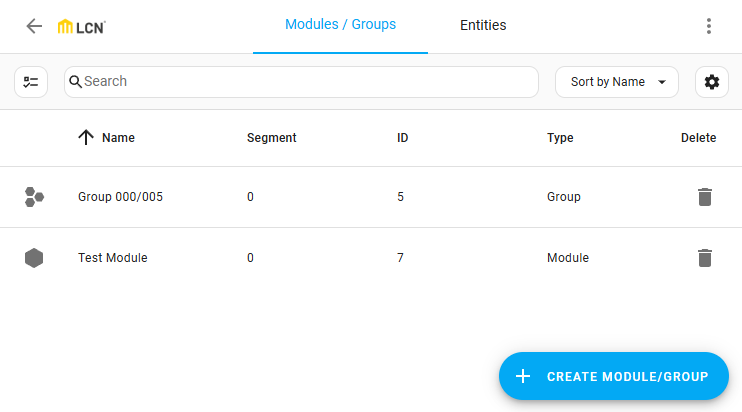
Task: Open the Test Module row
Action: tap(113, 258)
